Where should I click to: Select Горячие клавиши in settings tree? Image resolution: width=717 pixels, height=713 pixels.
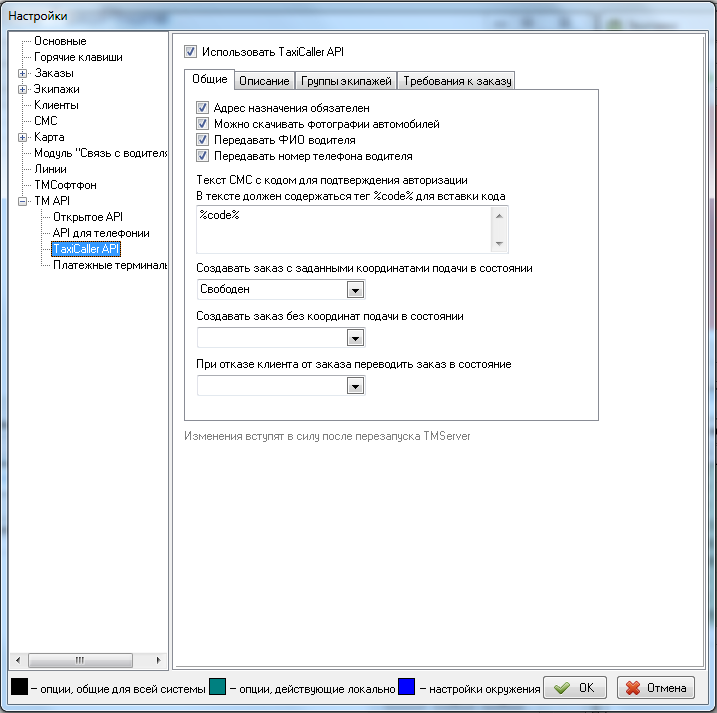coord(78,57)
